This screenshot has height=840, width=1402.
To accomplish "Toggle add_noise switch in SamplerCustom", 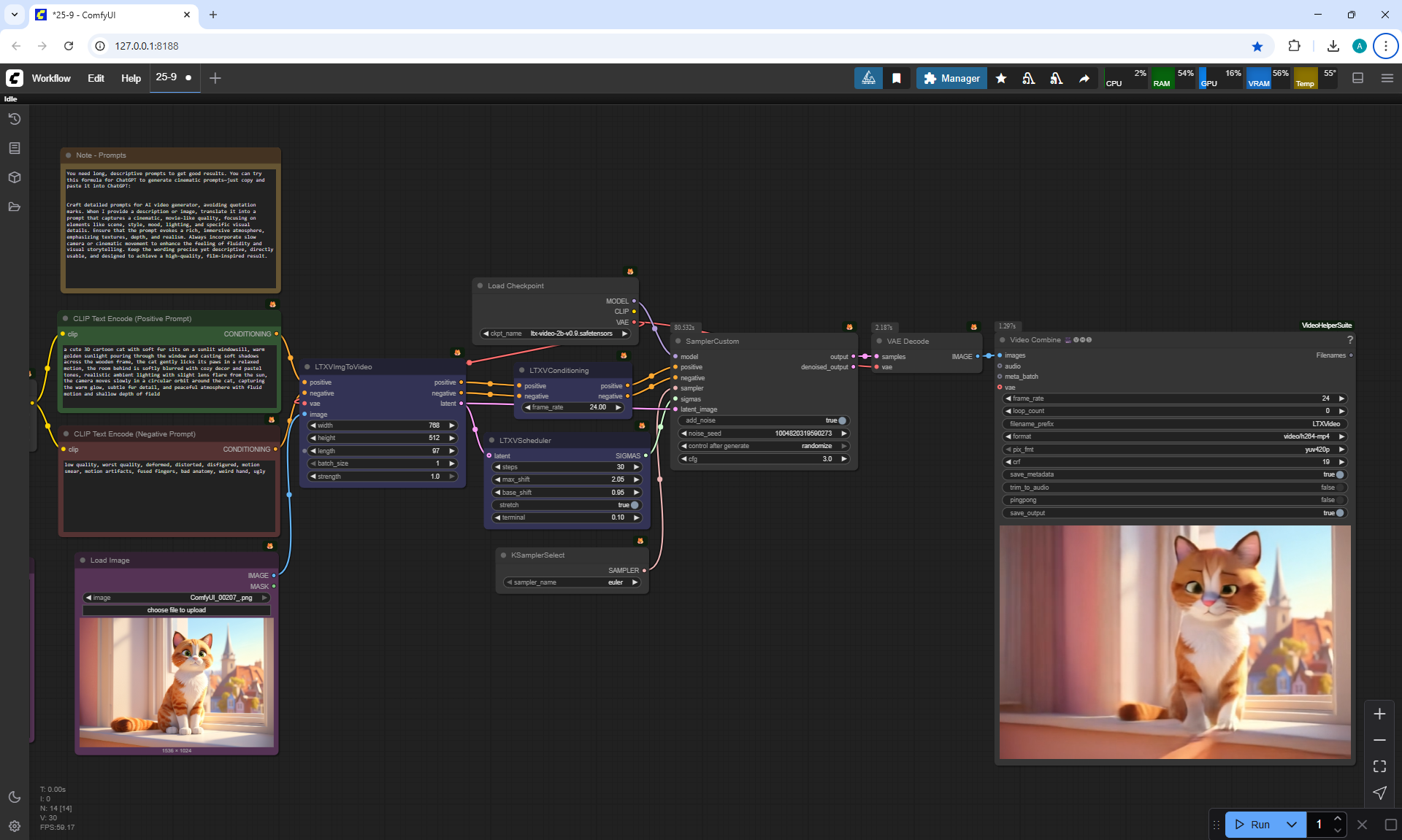I will [x=841, y=420].
